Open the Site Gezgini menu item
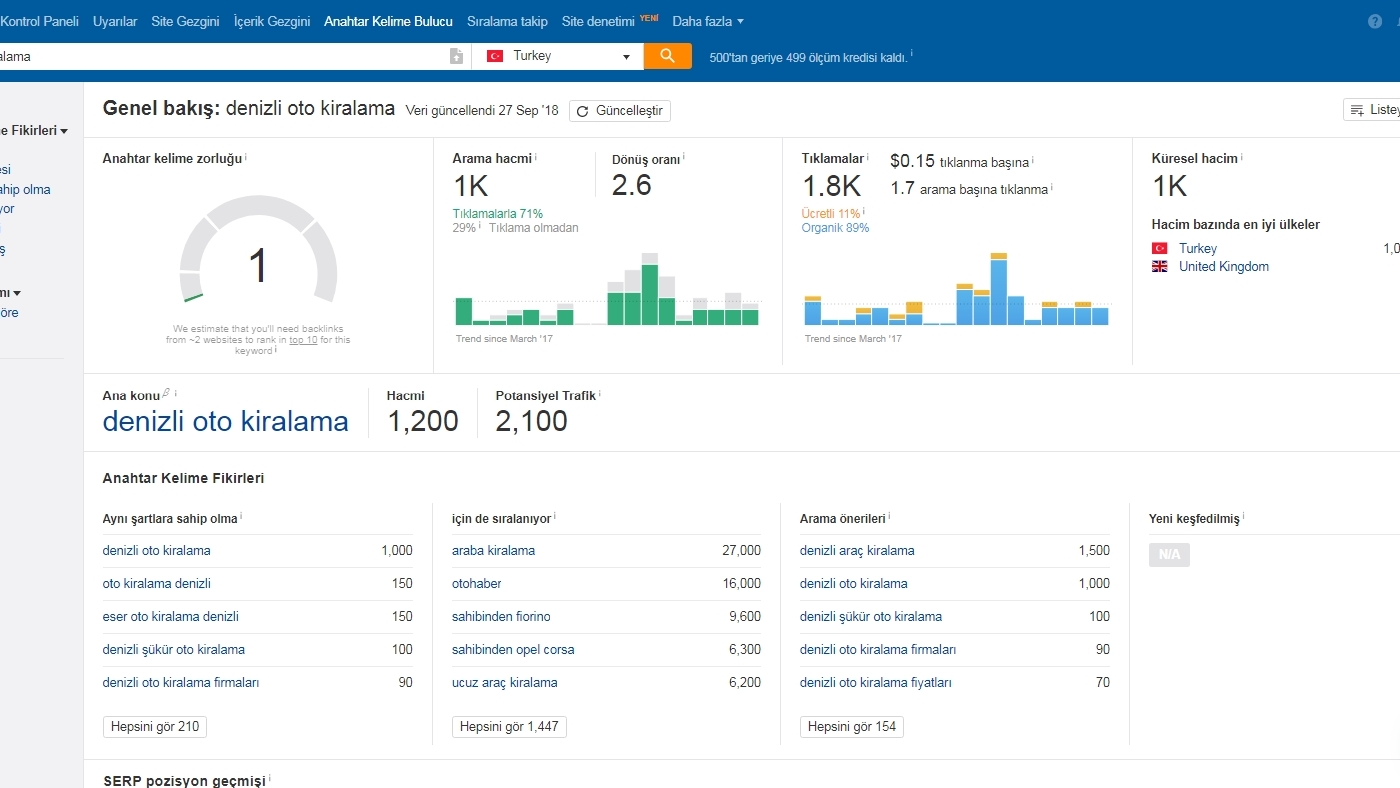This screenshot has height=788, width=1400. coord(185,21)
